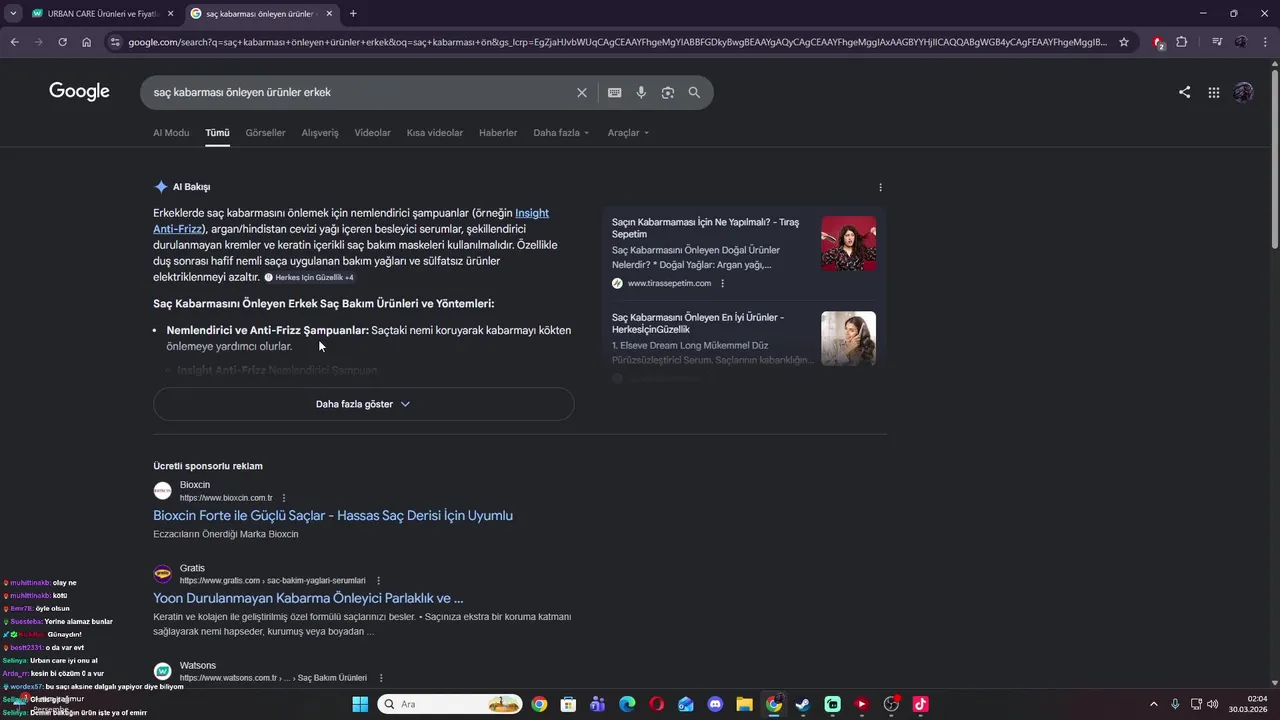1280x720 pixels.
Task: Open the options menu for Bioxcin ad
Action: click(x=284, y=498)
